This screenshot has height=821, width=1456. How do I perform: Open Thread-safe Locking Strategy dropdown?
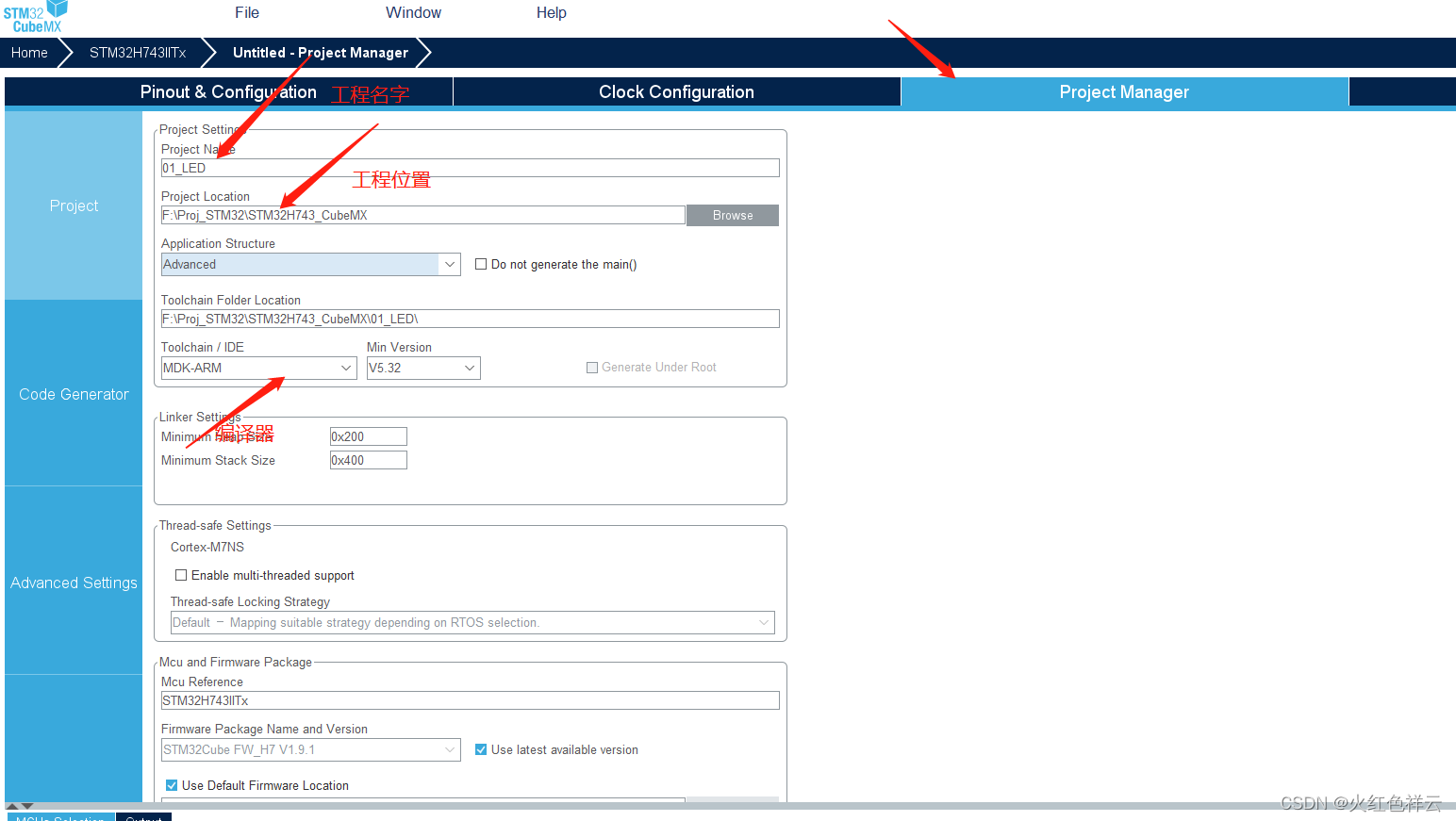click(472, 622)
